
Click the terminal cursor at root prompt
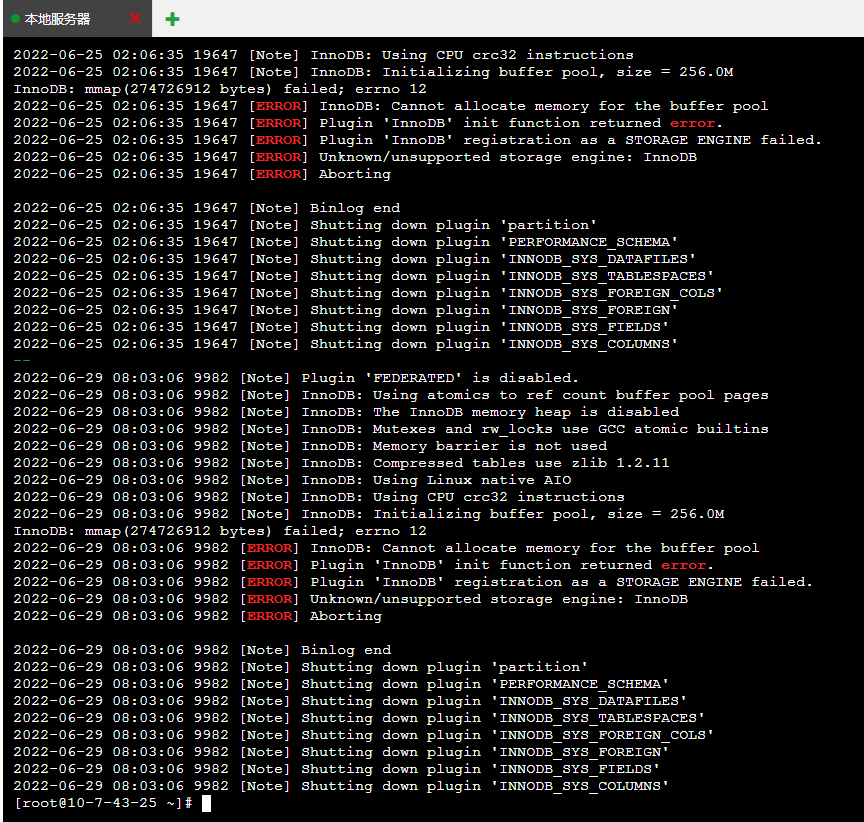(x=206, y=803)
